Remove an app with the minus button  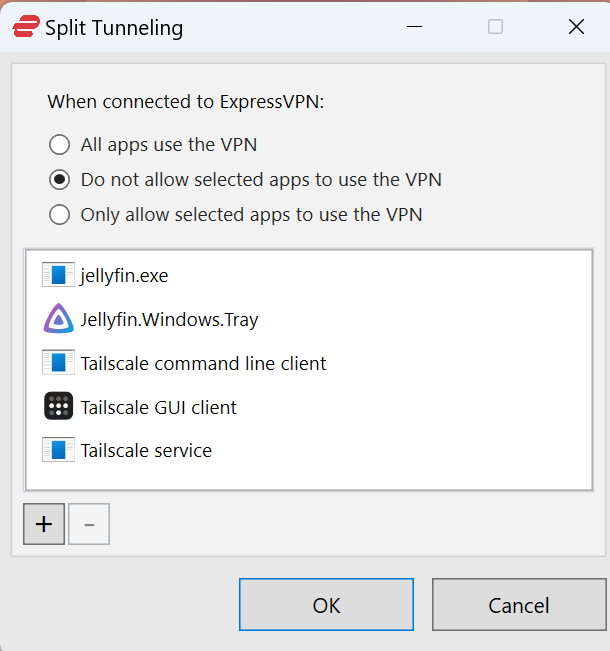click(x=89, y=524)
